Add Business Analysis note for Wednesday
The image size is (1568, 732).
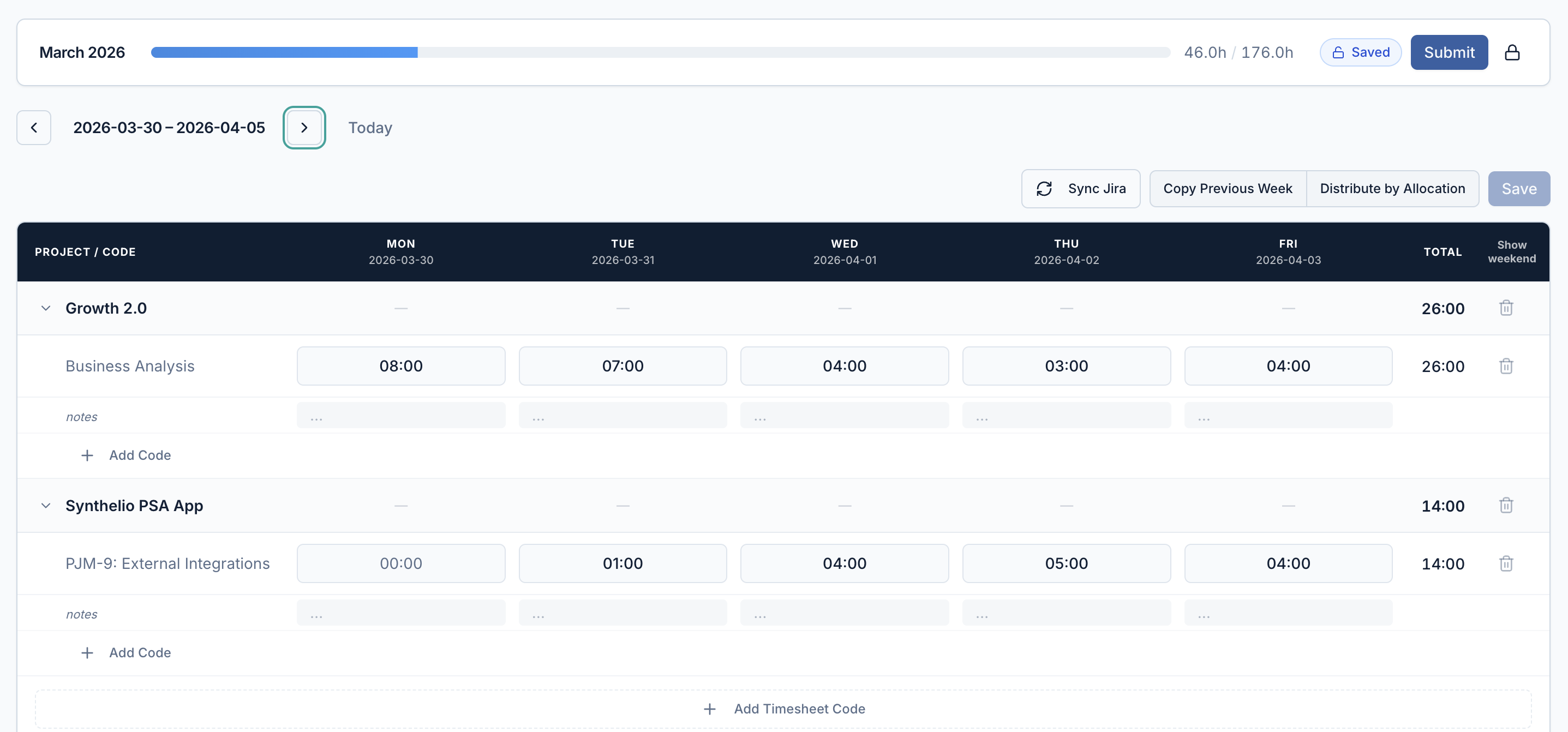point(844,415)
